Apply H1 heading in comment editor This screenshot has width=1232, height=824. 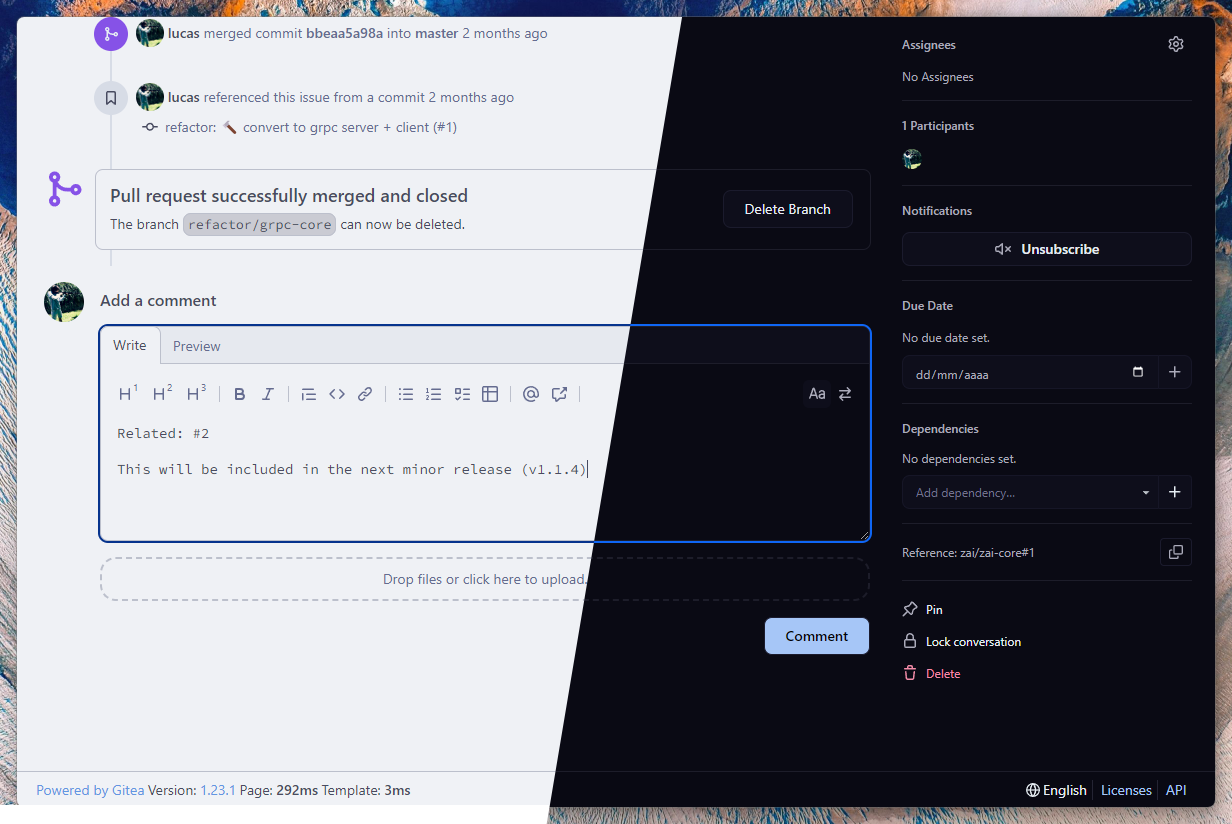[x=128, y=394]
